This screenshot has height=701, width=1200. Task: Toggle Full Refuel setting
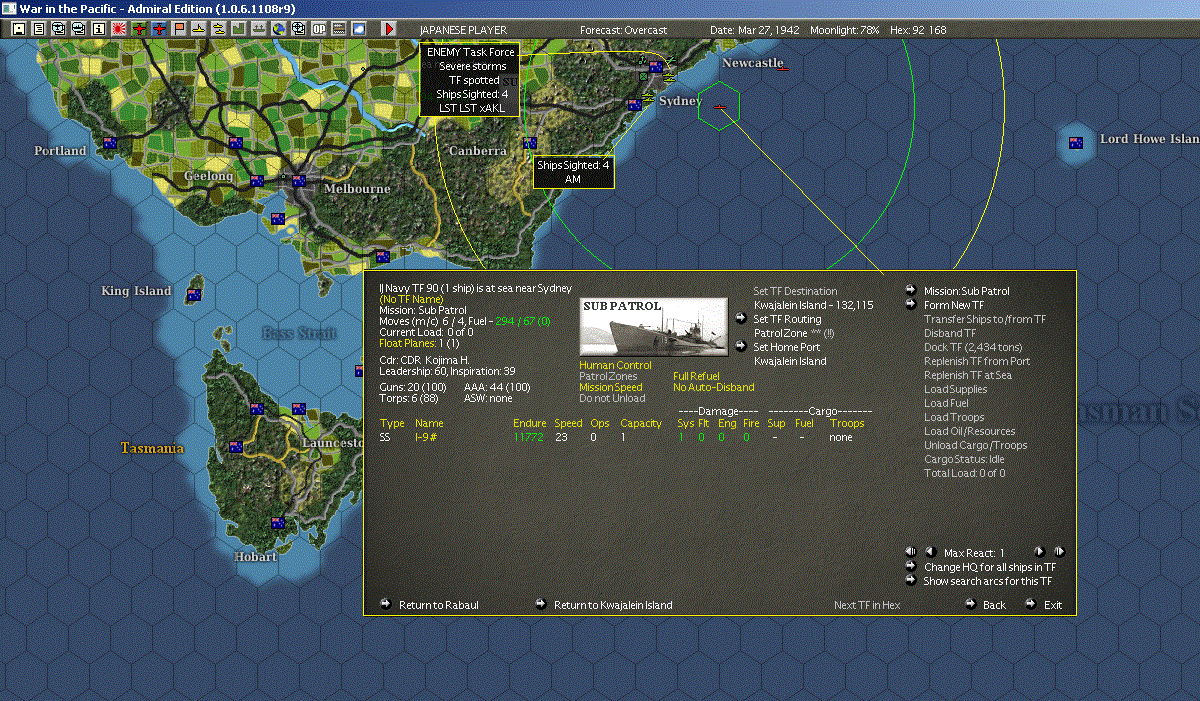click(696, 376)
